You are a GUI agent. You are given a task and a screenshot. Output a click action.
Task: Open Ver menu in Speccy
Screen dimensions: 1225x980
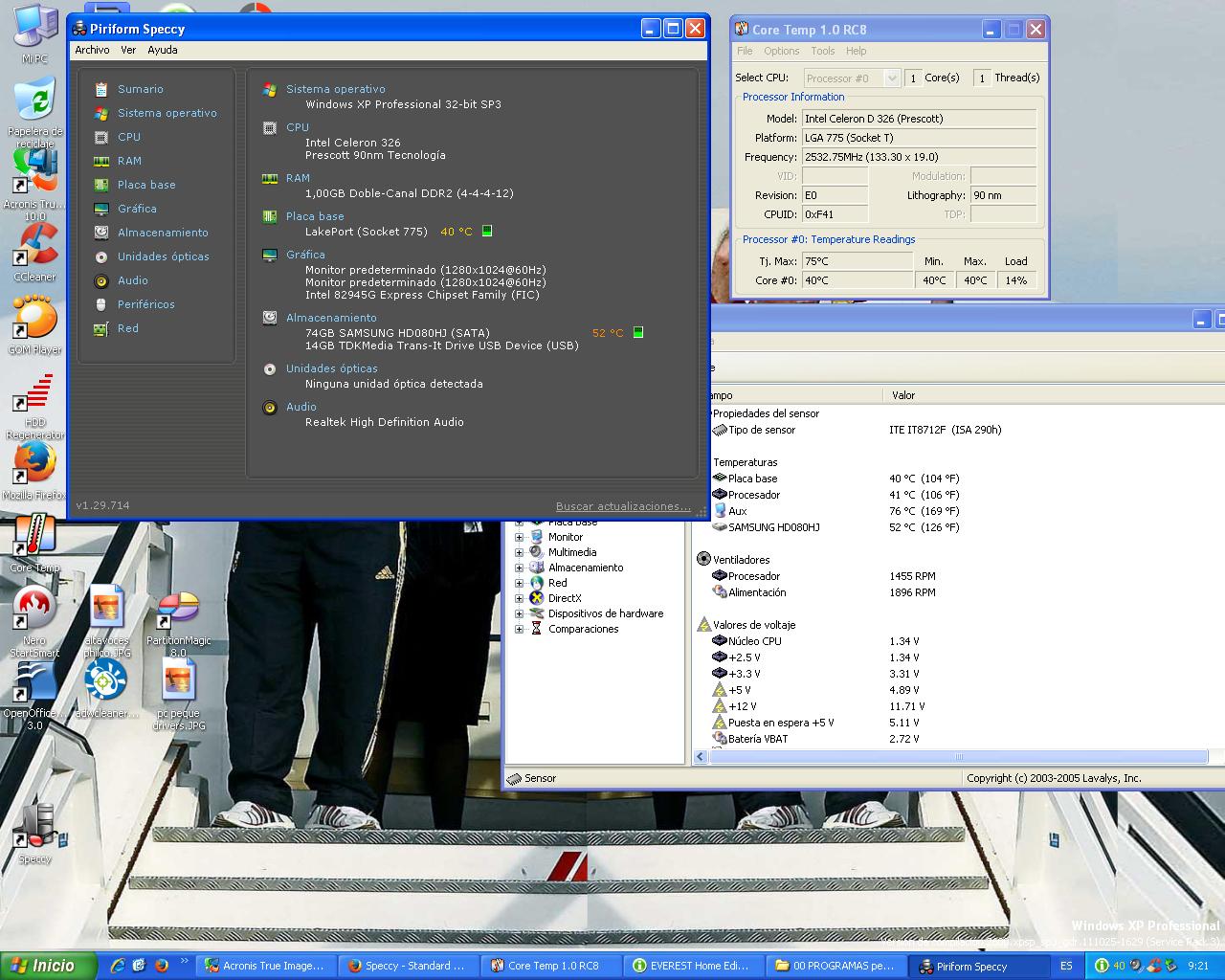128,50
